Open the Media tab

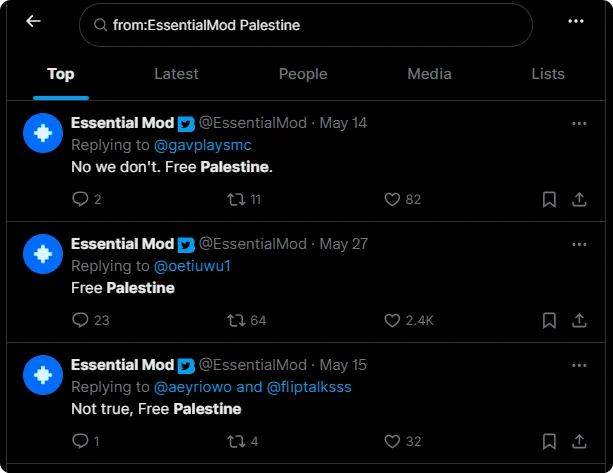click(x=429, y=74)
